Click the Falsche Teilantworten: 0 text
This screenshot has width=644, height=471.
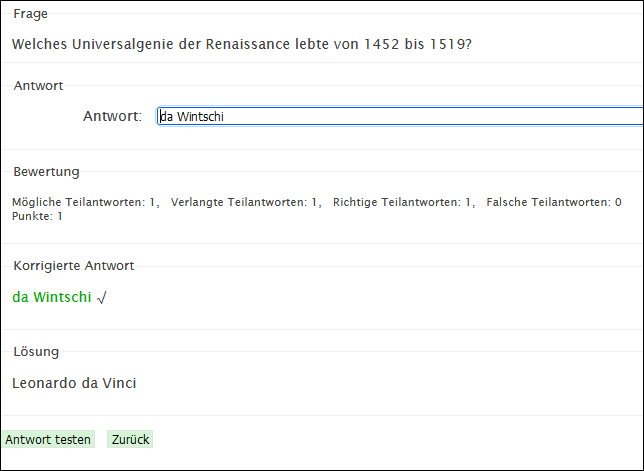(x=554, y=202)
